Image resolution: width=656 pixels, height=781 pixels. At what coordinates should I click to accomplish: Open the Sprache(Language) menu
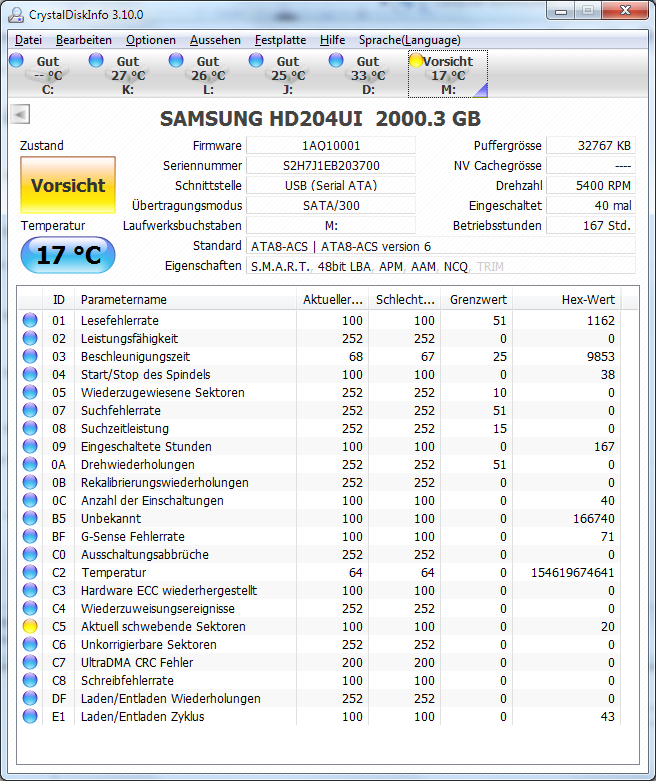point(409,40)
